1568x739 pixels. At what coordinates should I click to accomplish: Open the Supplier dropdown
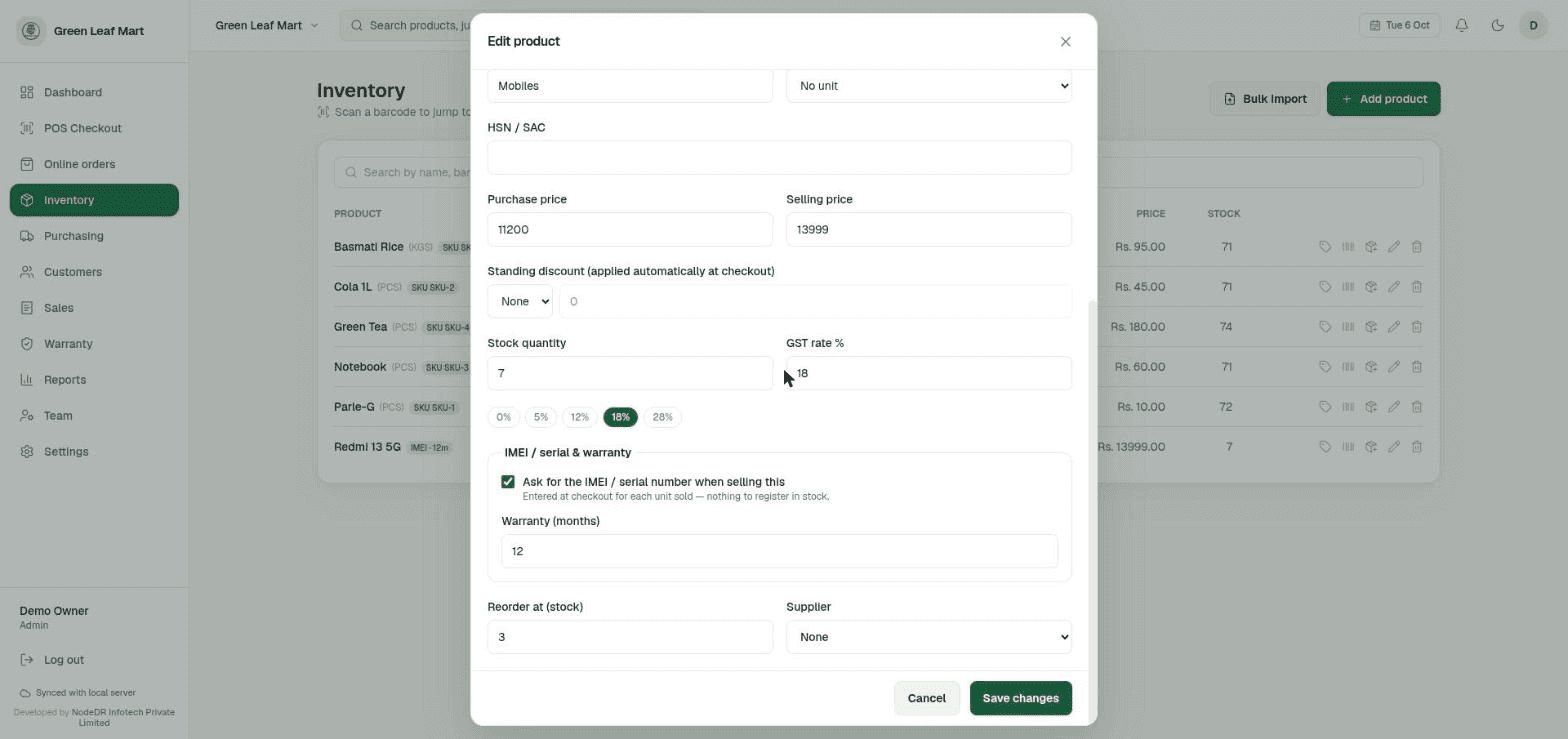929,637
